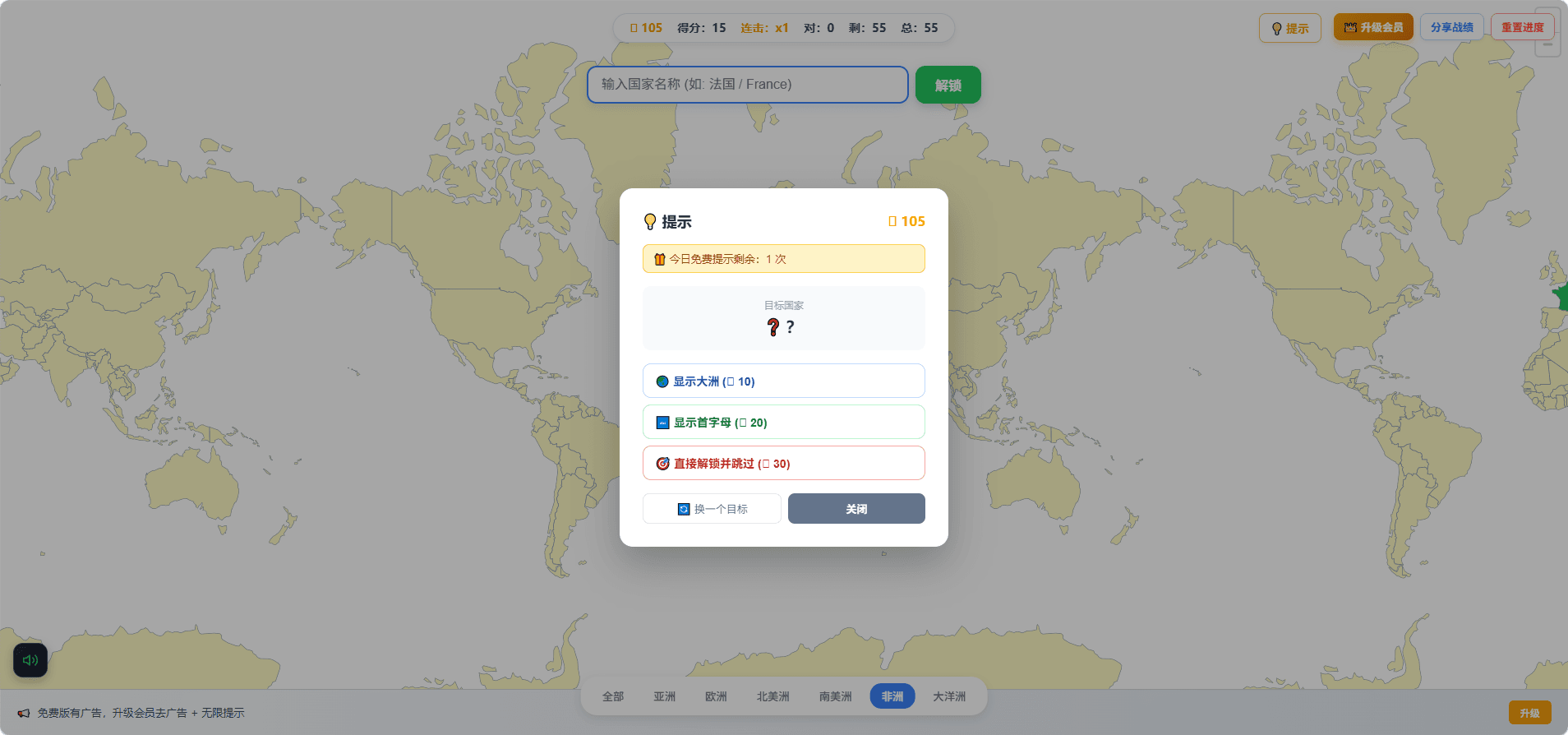Click the 升级 button in footer

point(1530,713)
